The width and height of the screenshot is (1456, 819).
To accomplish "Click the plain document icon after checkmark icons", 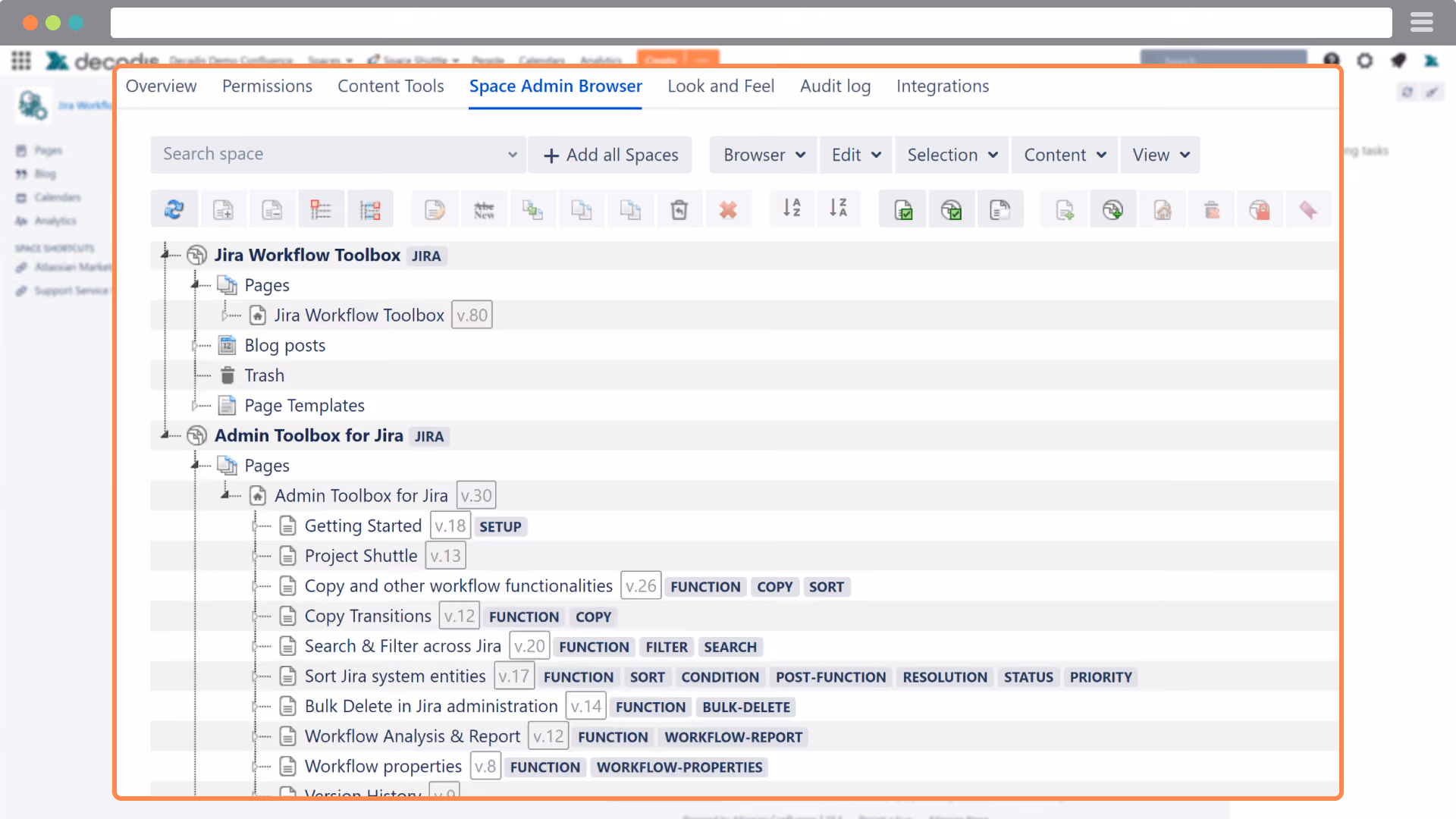I will click(1000, 209).
